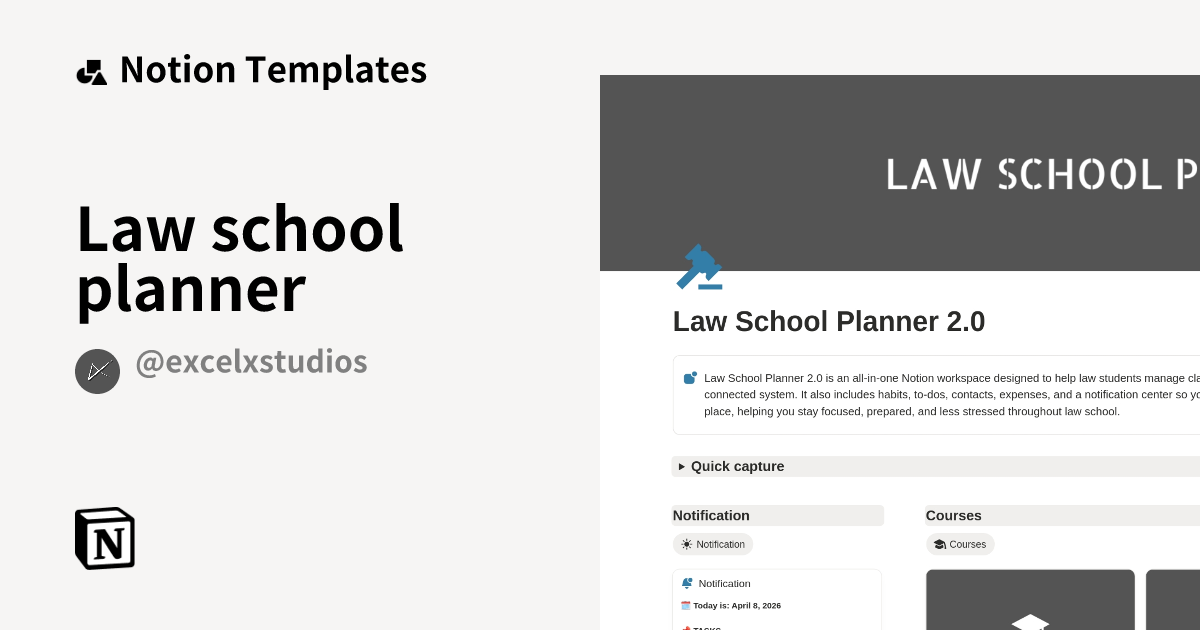Click the pen avatar of excelxstudios
Viewport: 1200px width, 630px height.
(97, 371)
